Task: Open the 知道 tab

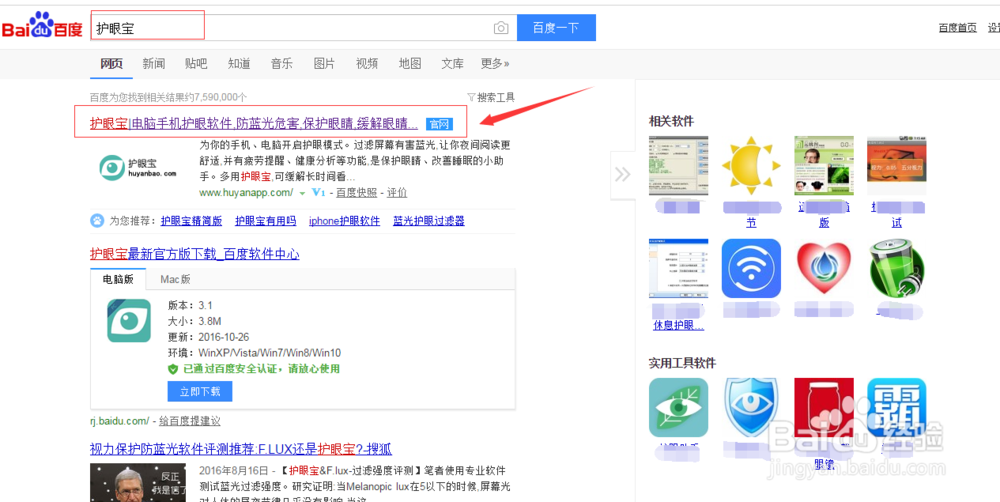Action: (239, 64)
